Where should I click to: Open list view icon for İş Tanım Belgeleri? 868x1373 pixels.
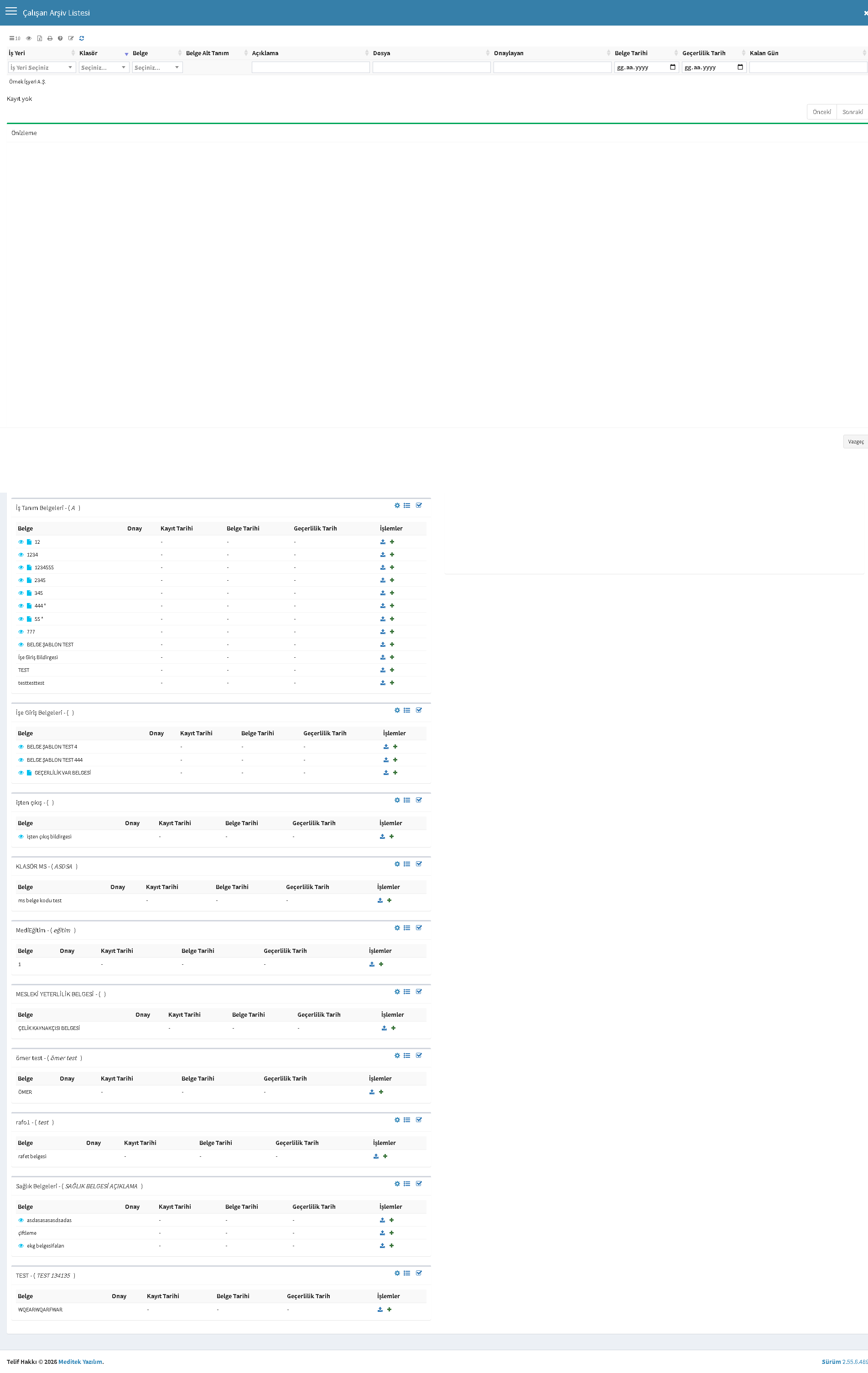coord(406,505)
